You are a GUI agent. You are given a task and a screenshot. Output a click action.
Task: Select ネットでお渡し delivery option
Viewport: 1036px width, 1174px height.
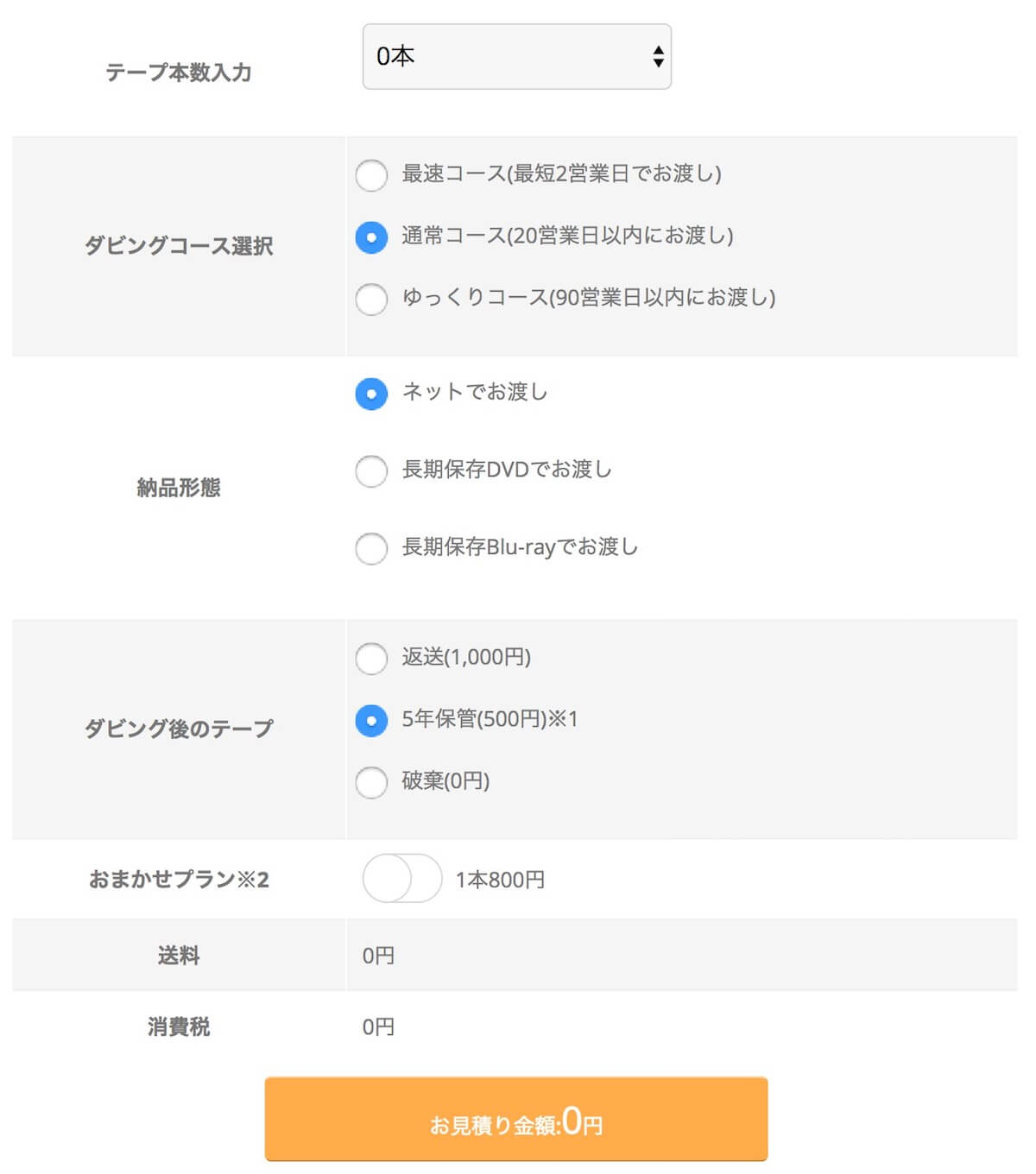coord(371,394)
